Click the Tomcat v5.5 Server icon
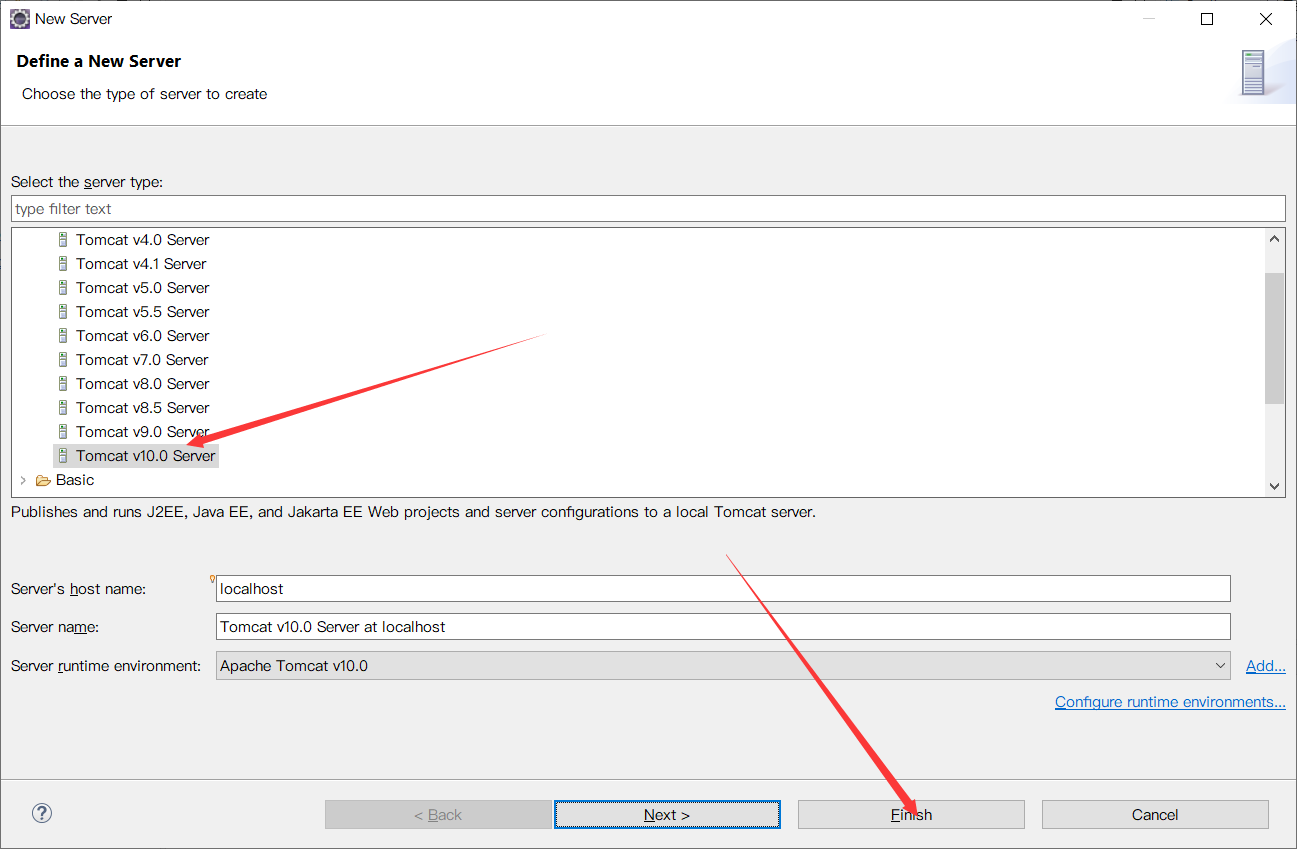The image size is (1297, 849). click(63, 312)
